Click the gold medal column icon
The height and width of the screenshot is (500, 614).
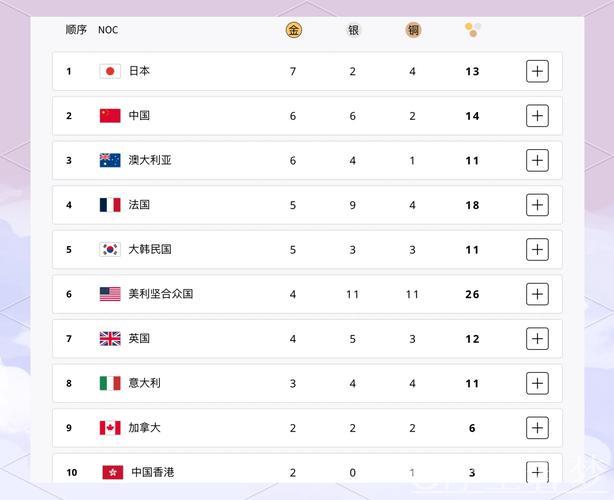click(293, 30)
